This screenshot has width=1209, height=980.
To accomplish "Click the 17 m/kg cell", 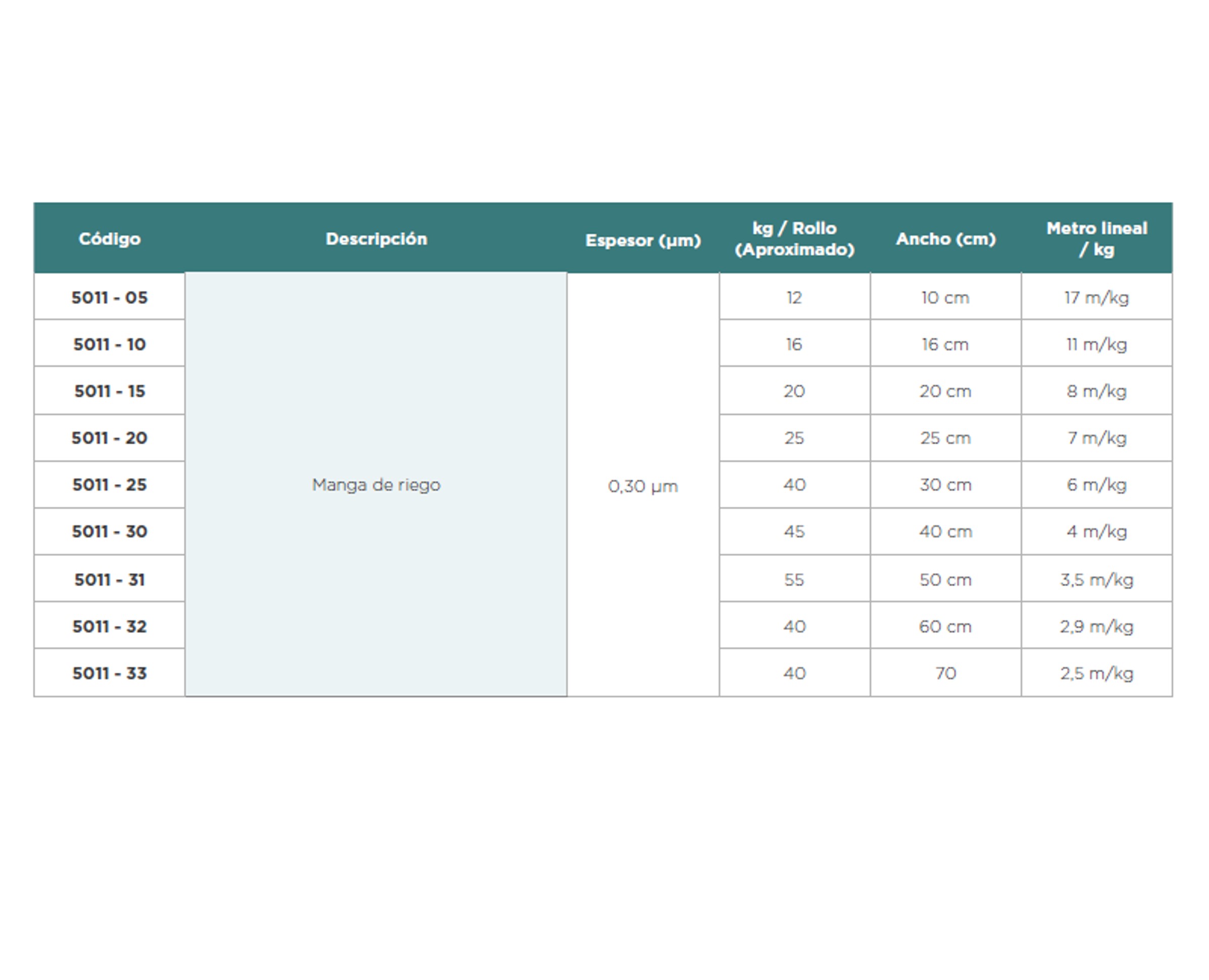I will click(x=1096, y=297).
